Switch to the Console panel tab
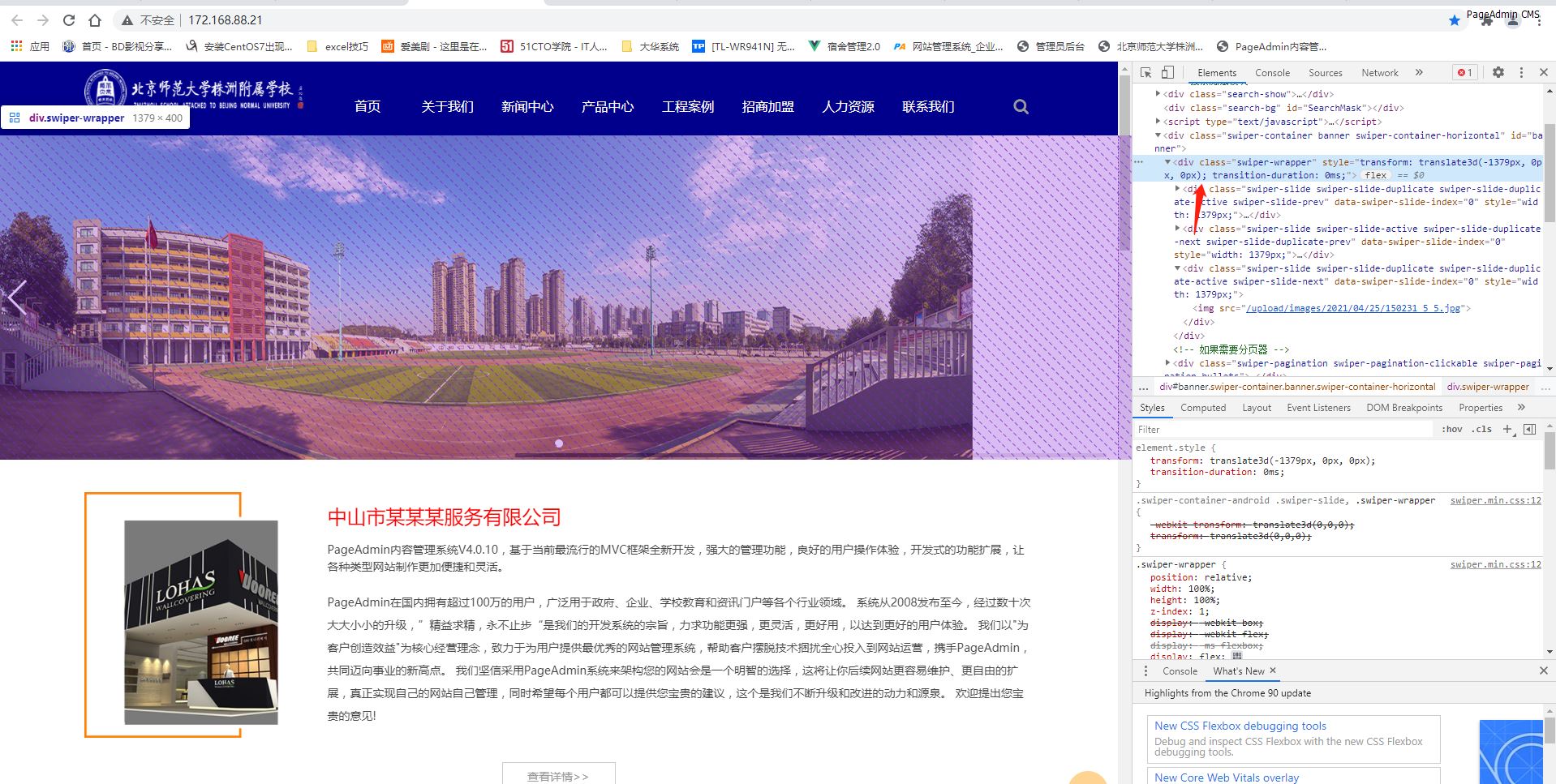 click(x=1272, y=72)
